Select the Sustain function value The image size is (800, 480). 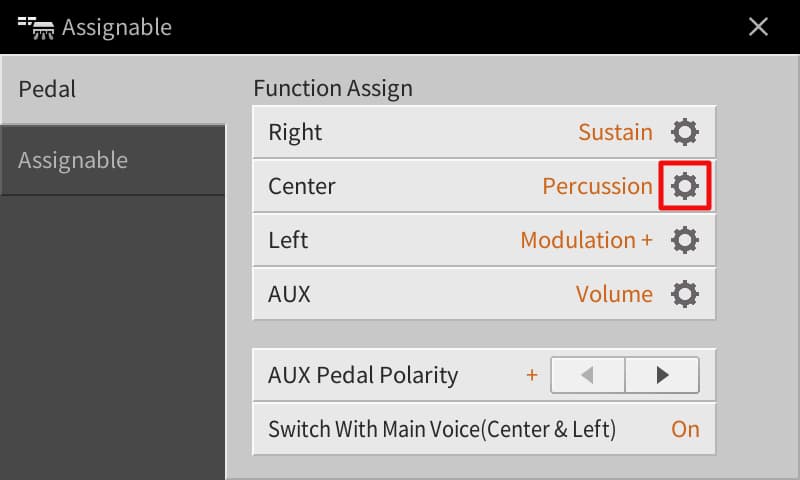615,132
